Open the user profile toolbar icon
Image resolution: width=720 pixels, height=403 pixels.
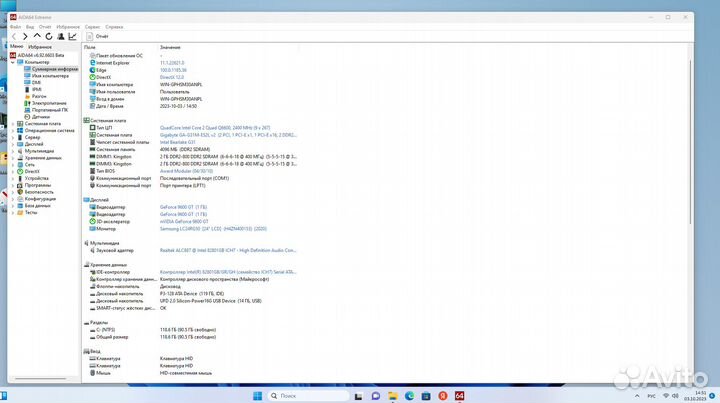(x=60, y=36)
